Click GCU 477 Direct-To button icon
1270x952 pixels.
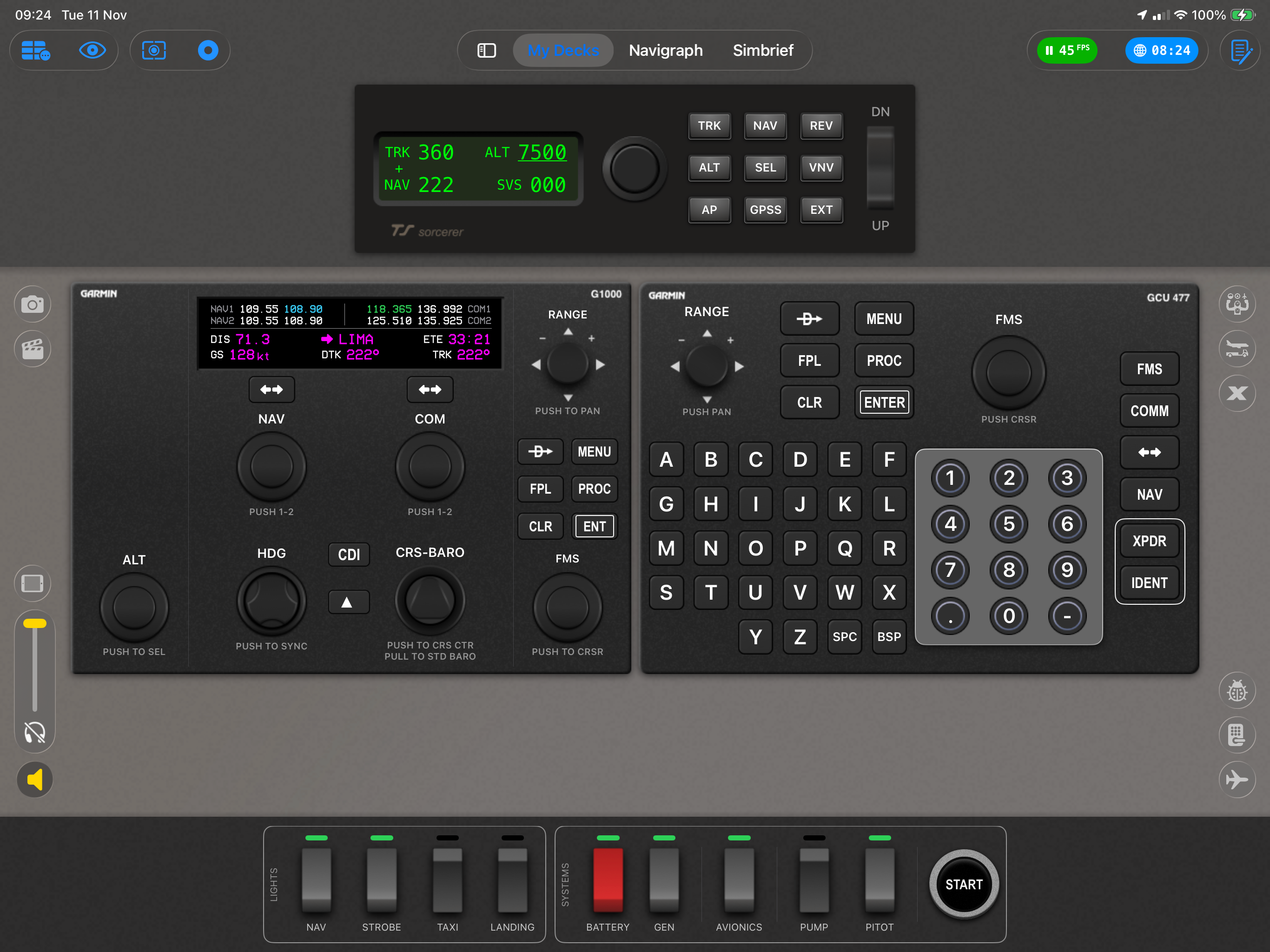(x=809, y=319)
